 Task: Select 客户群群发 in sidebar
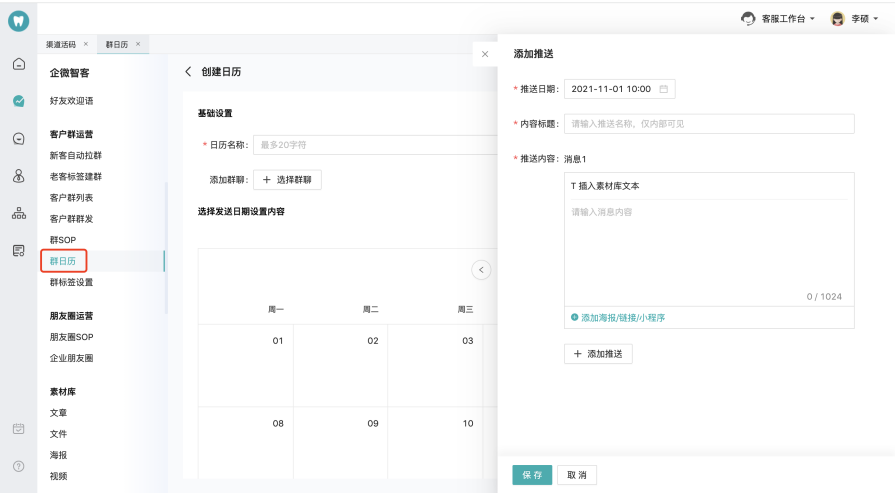pos(71,219)
